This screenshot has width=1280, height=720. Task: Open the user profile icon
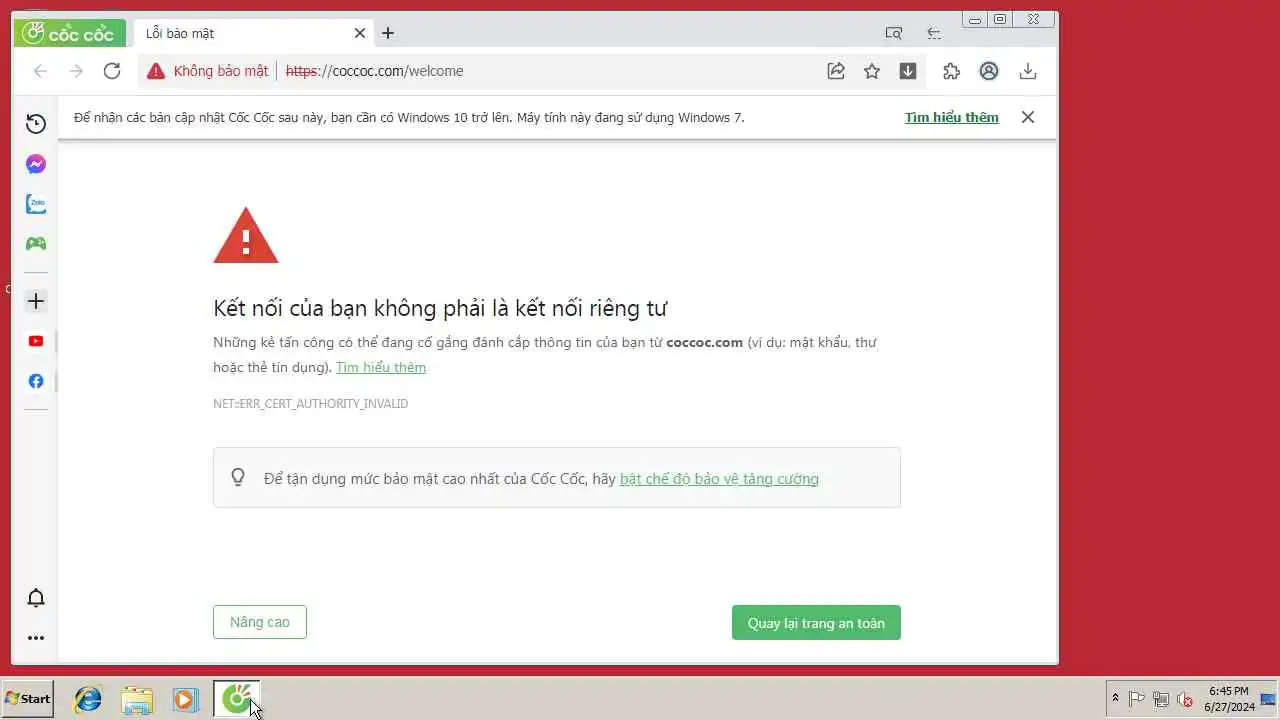click(x=989, y=71)
